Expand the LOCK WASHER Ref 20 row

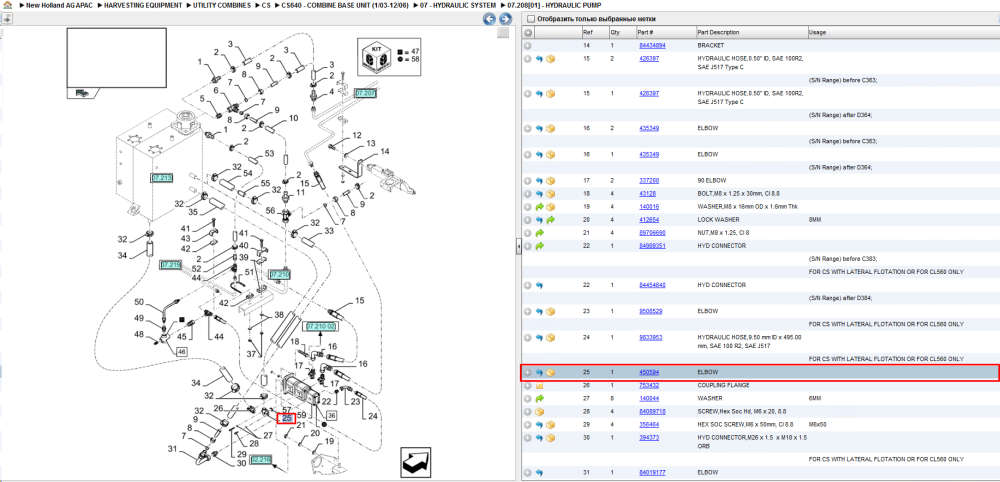(528, 220)
